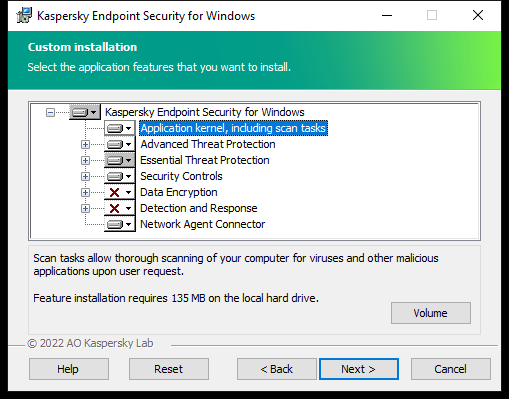This screenshot has height=399, width=509.
Task: Click the 'Custom installation' heading
Action: click(82, 47)
